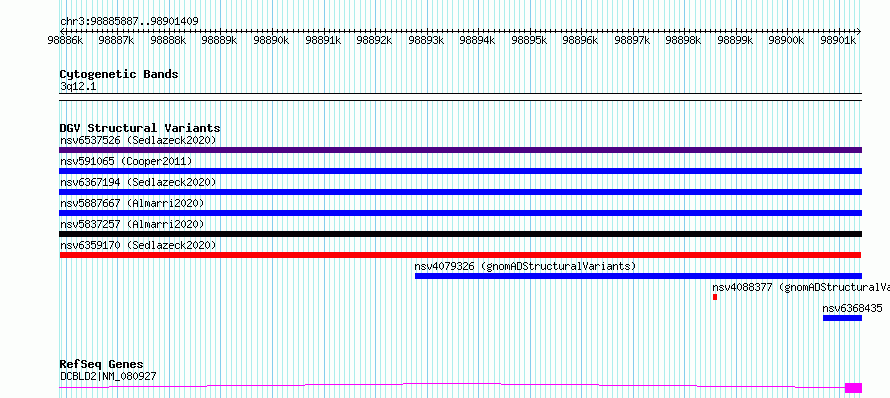The image size is (890, 398).
Task: Select the RefSeq Genes track title
Action: (102, 364)
